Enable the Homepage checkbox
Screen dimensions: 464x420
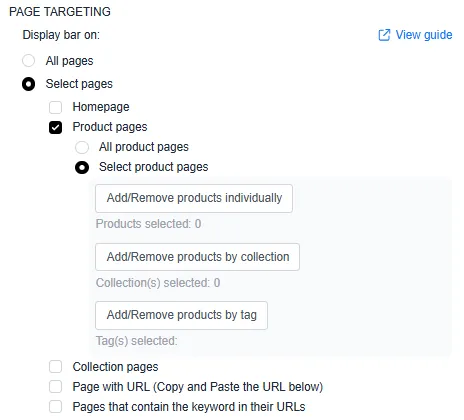click(55, 107)
